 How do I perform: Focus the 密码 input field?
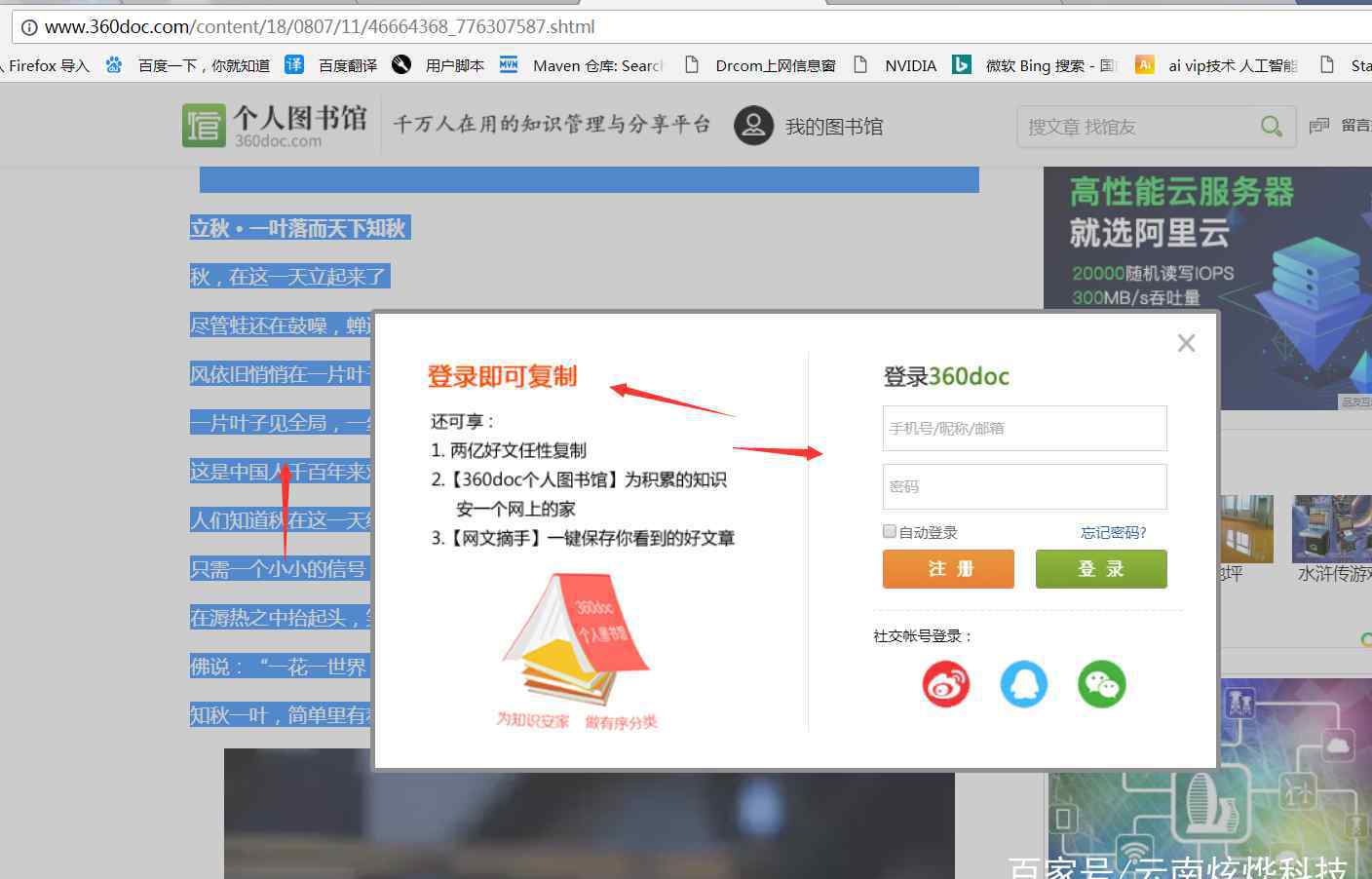[x=1024, y=486]
